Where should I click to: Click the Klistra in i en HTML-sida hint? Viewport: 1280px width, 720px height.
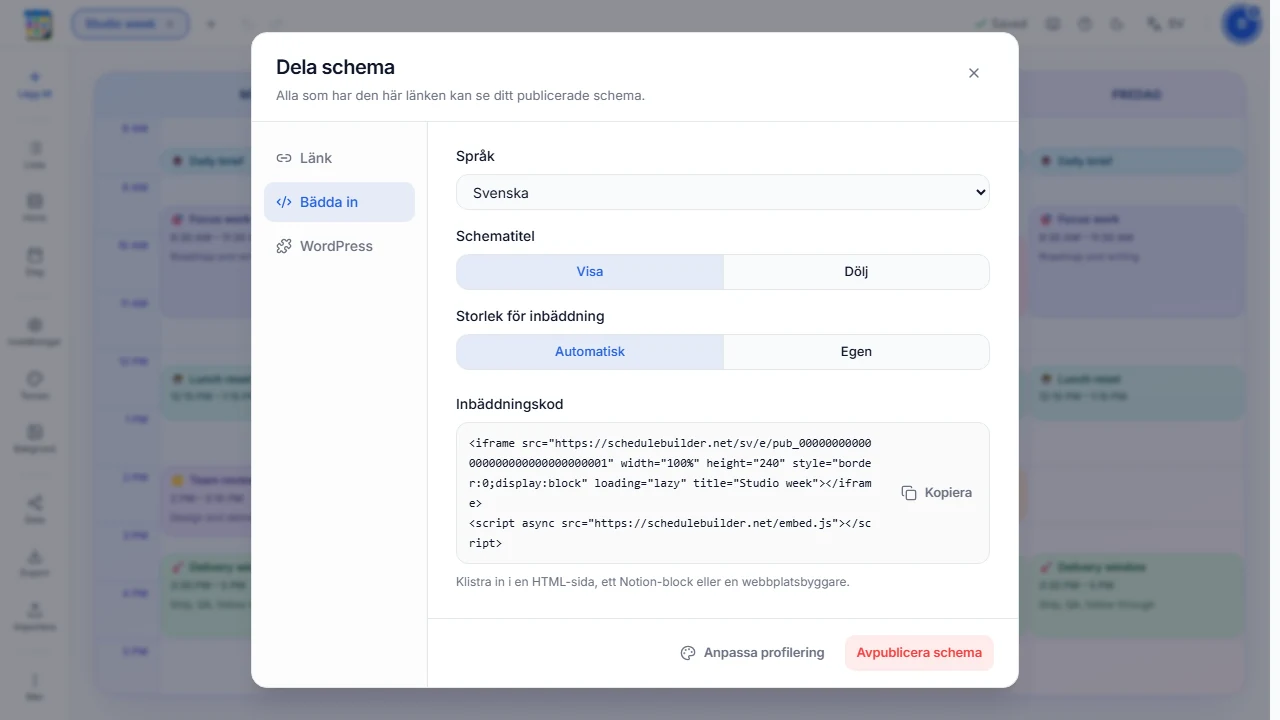point(653,582)
